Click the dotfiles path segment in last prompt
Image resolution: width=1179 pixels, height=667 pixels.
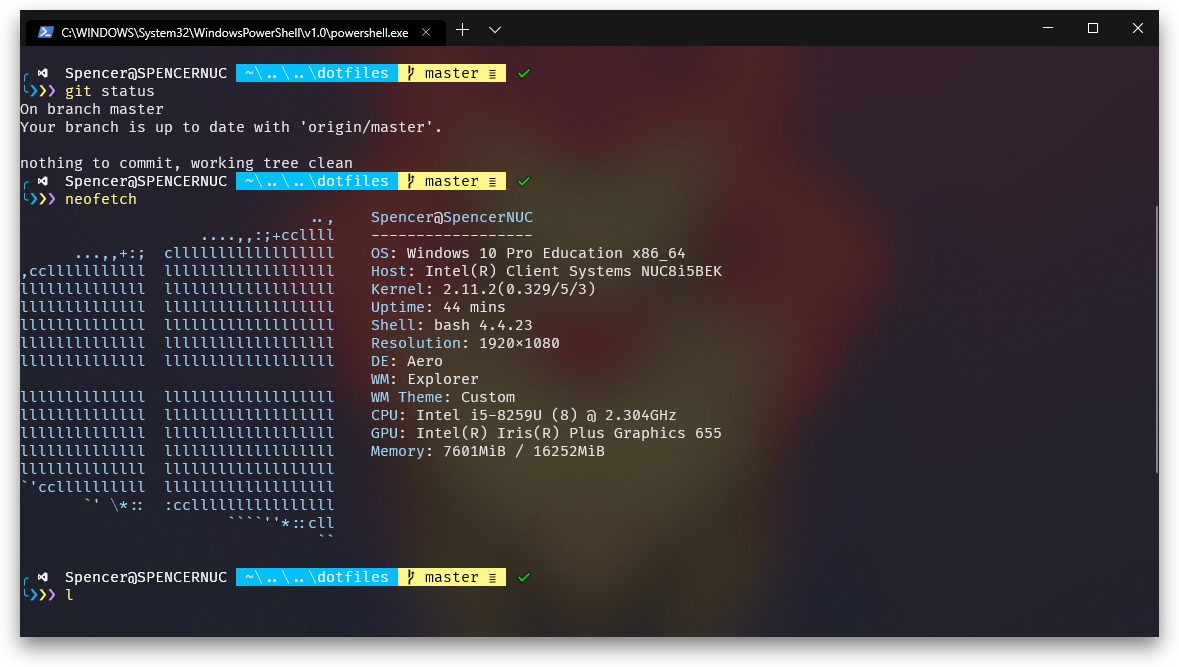[x=317, y=578]
